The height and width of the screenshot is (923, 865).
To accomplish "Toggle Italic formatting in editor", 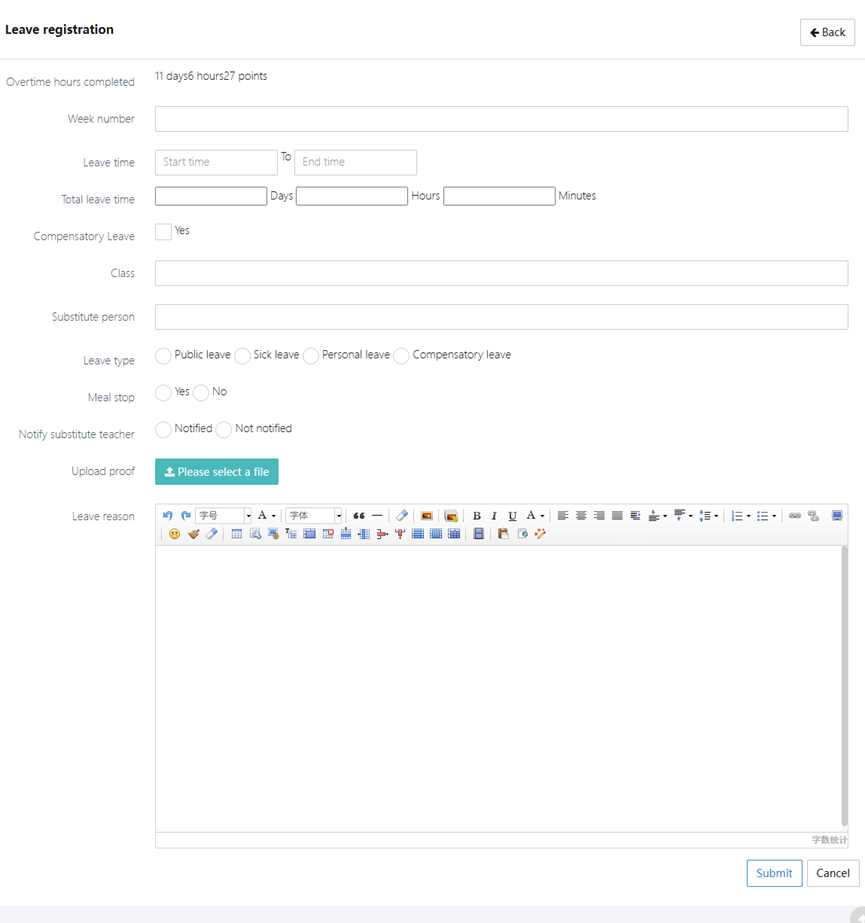I will pos(494,516).
